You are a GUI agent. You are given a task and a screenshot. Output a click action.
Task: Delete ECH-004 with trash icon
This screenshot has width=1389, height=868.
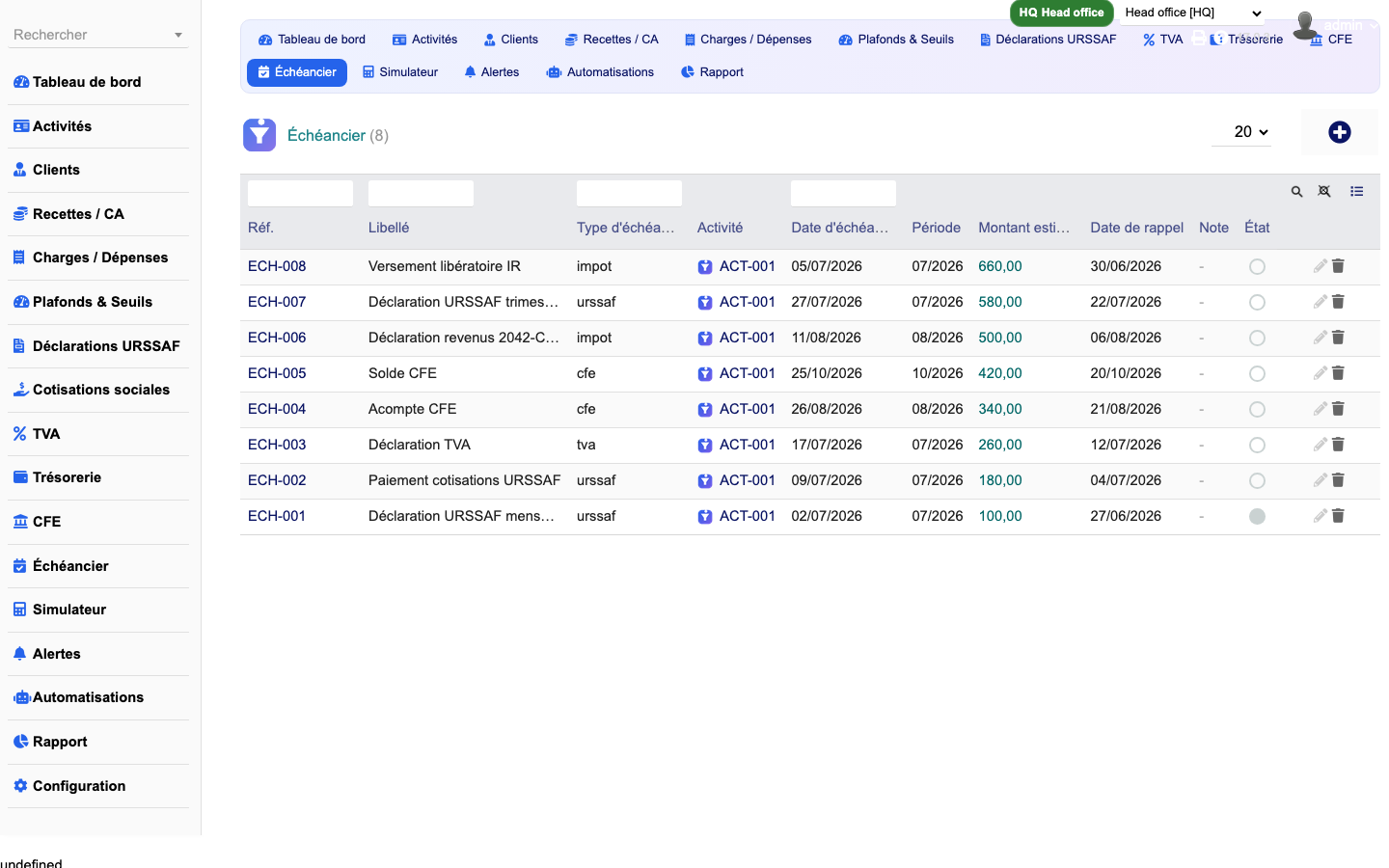pos(1338,409)
